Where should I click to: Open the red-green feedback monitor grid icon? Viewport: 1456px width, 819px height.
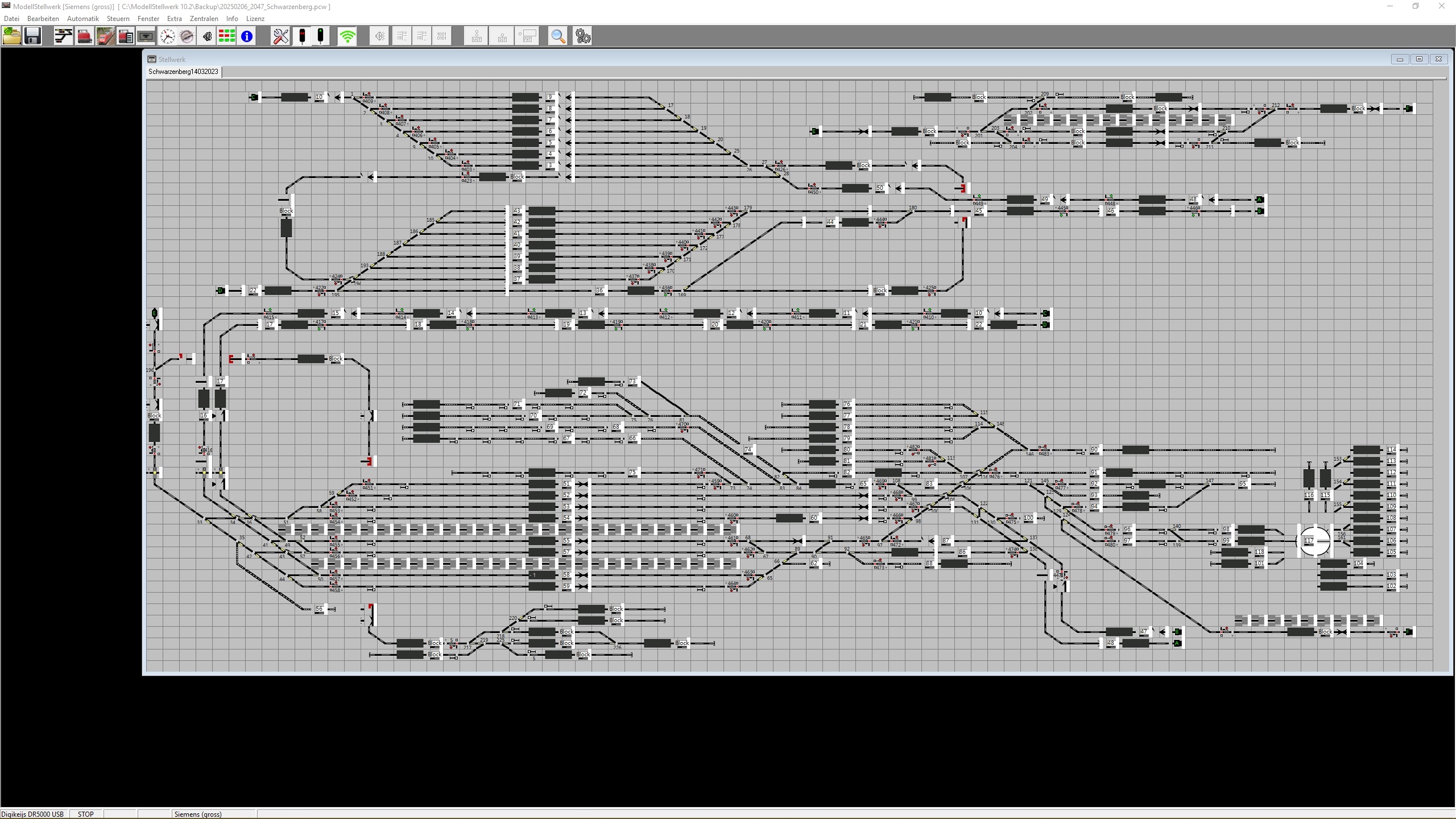(x=227, y=36)
